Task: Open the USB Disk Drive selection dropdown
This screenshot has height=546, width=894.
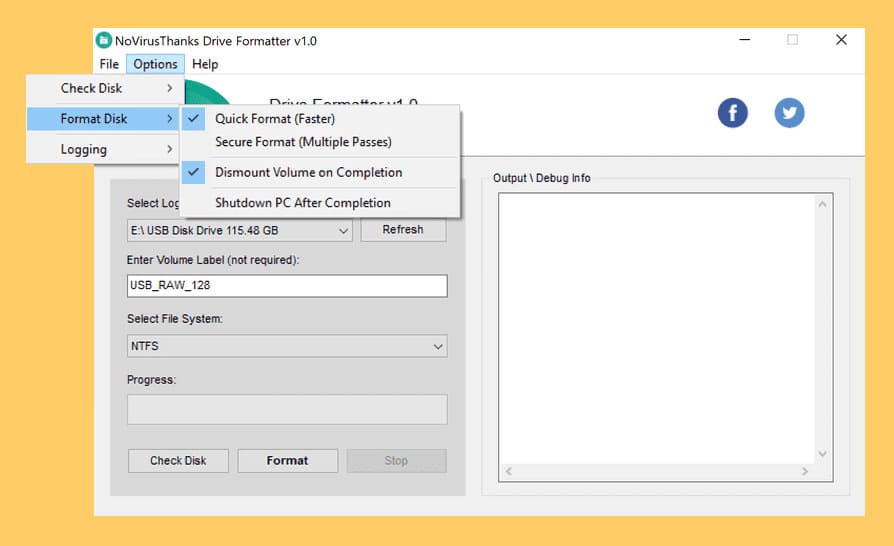Action: click(x=239, y=230)
